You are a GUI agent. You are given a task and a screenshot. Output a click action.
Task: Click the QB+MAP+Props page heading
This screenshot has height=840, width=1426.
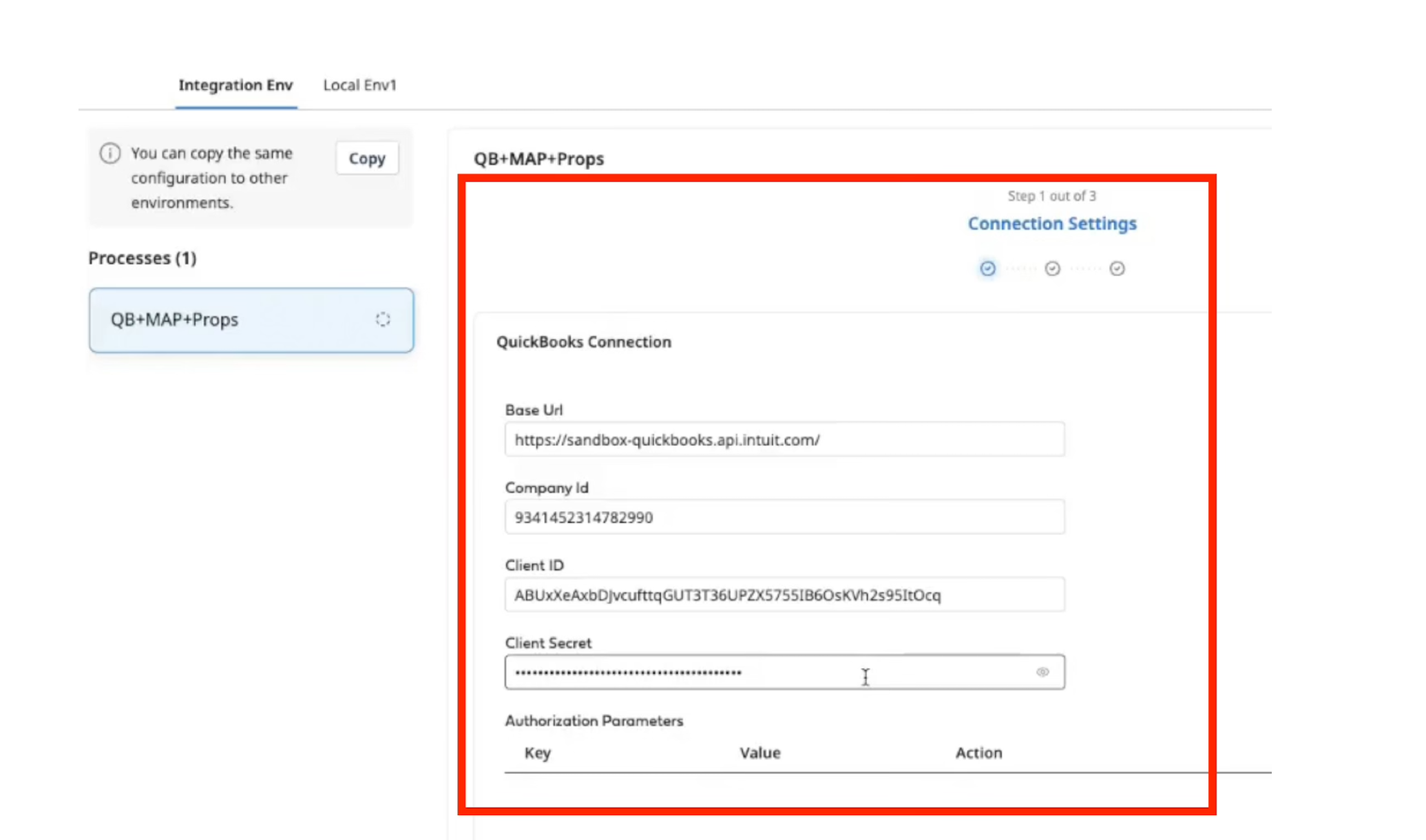coord(539,158)
